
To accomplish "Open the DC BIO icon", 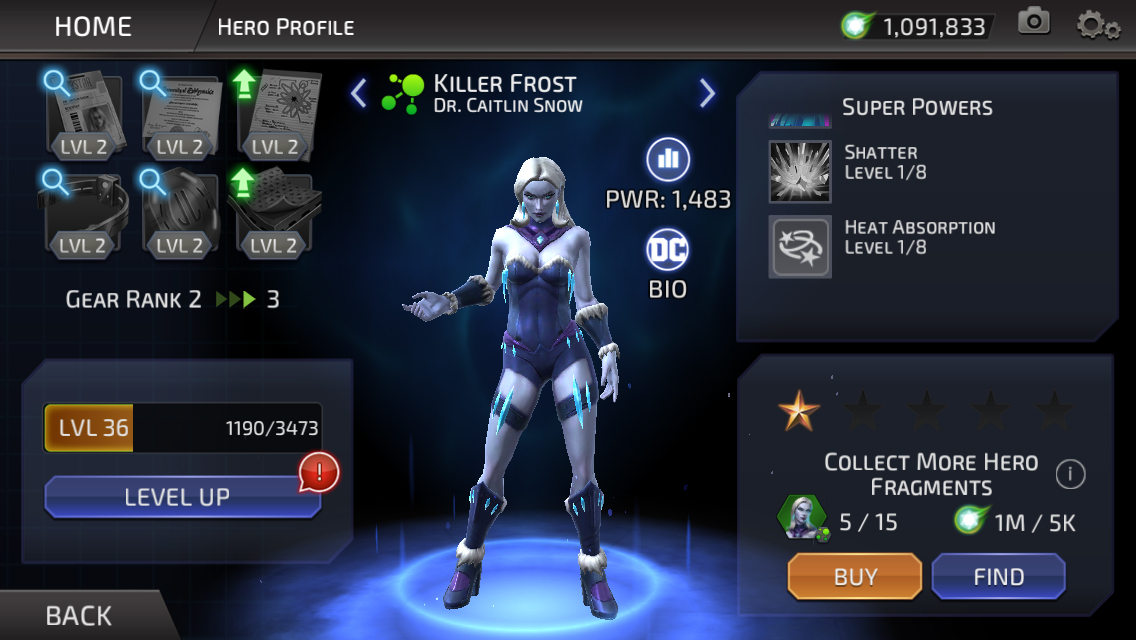I will pyautogui.click(x=667, y=250).
